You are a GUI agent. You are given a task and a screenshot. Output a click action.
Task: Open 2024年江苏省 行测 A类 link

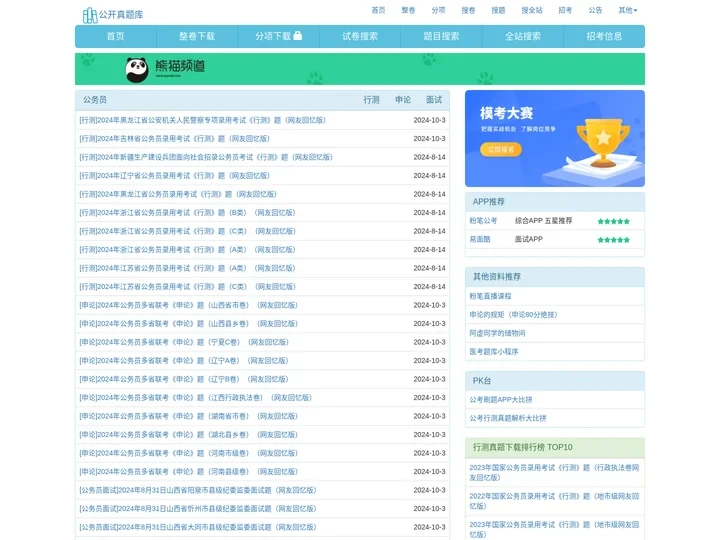[x=187, y=268]
